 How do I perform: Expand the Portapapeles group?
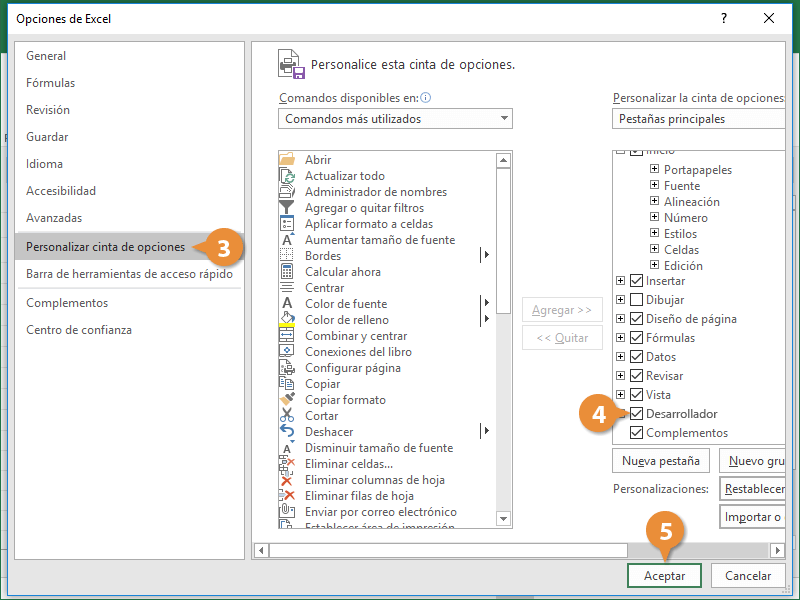[654, 169]
